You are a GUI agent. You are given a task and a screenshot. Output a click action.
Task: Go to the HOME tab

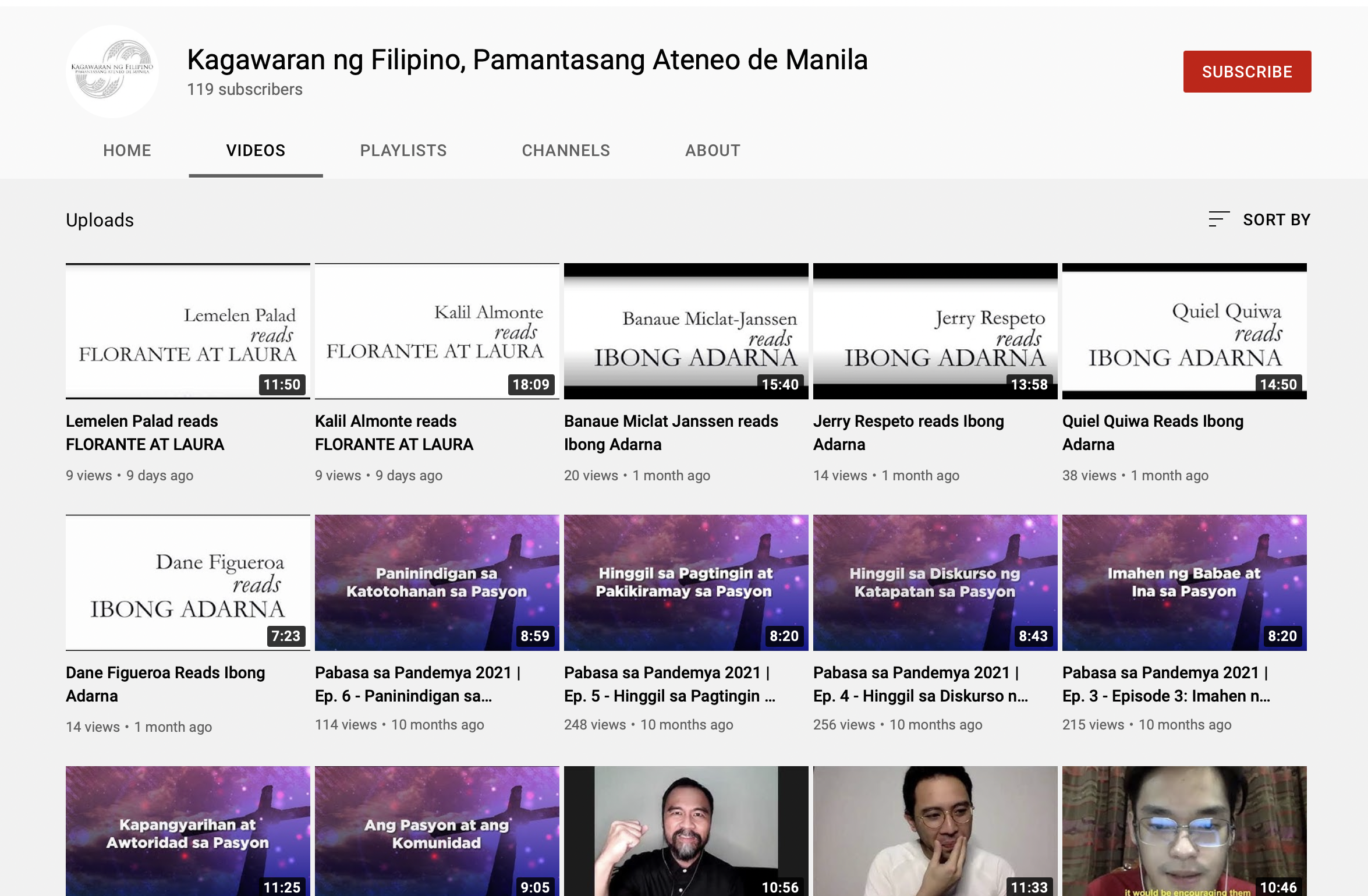pyautogui.click(x=127, y=150)
